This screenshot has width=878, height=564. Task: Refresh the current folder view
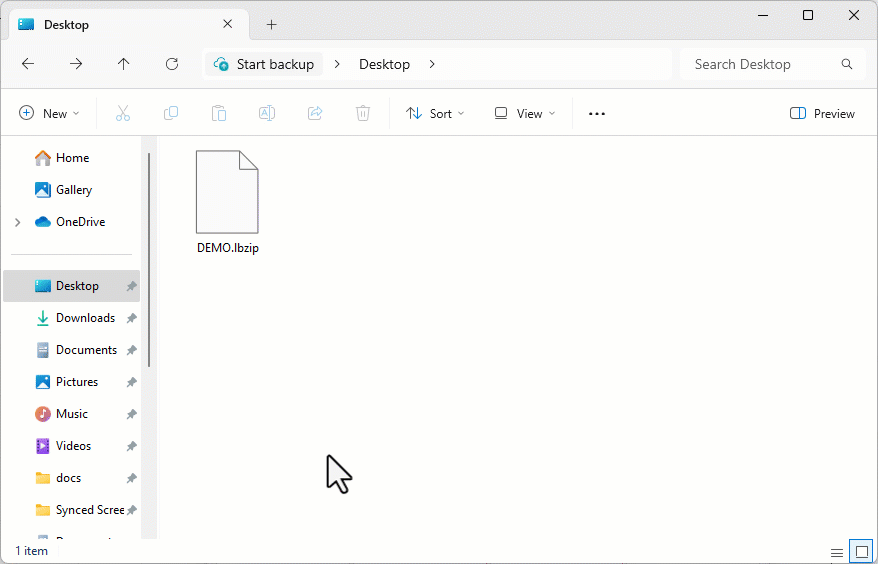click(172, 64)
